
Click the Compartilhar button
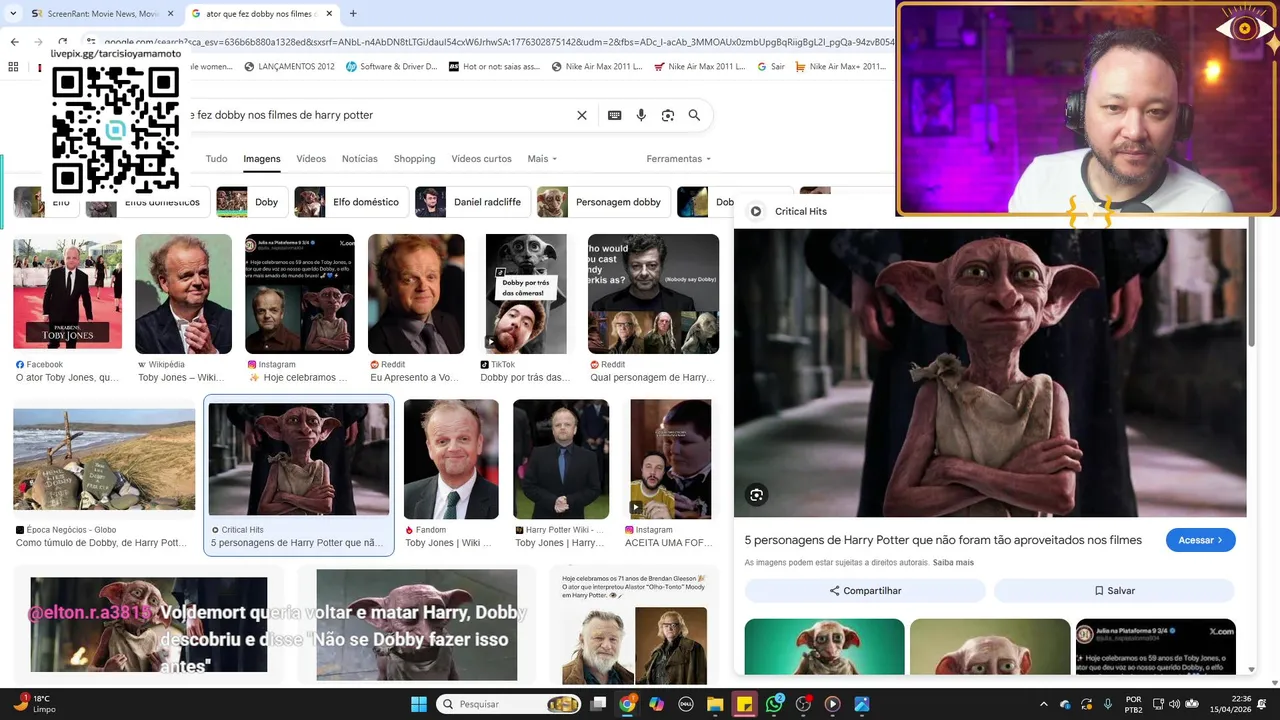[865, 591]
